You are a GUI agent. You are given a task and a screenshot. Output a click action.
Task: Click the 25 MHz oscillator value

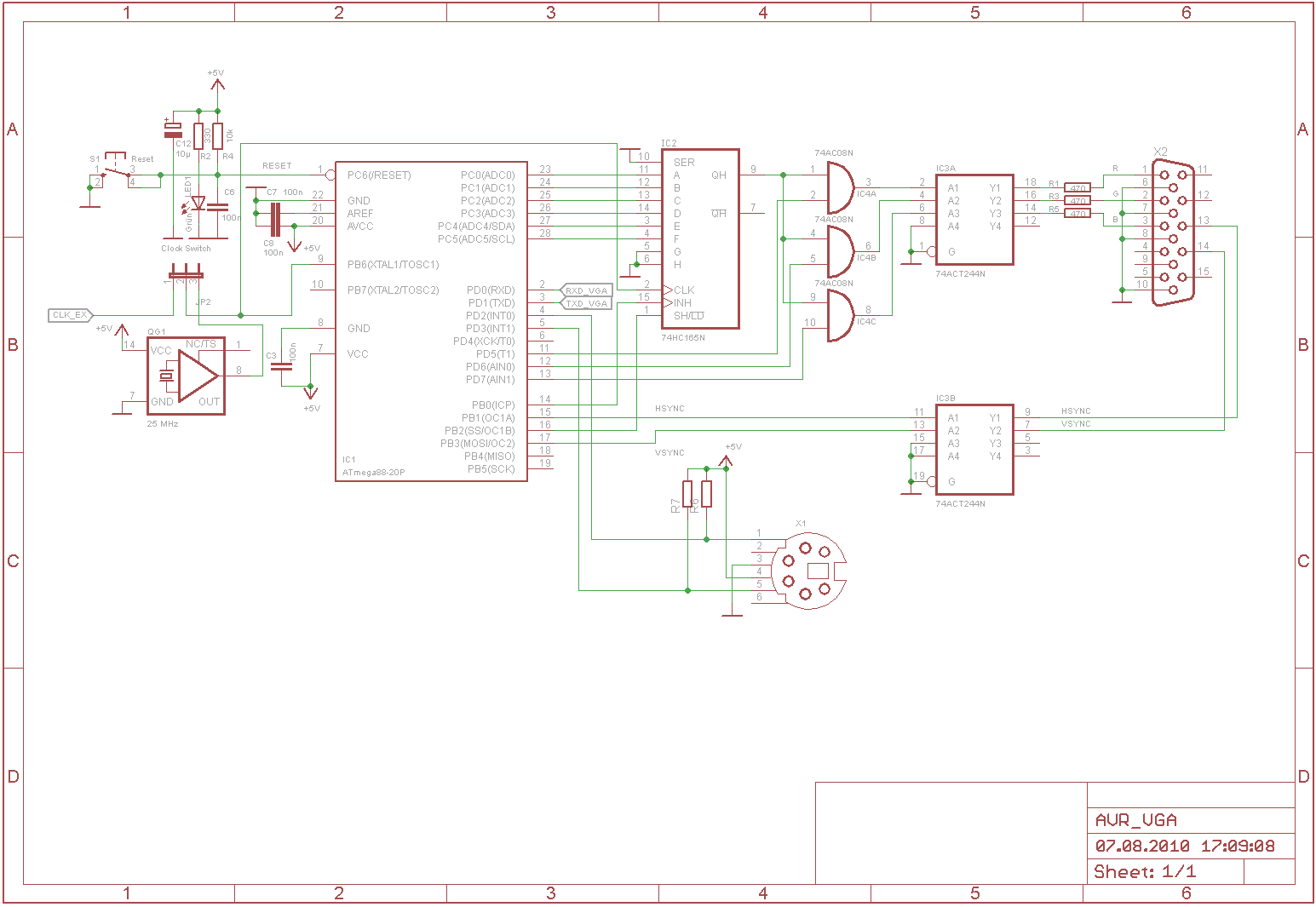[x=163, y=423]
